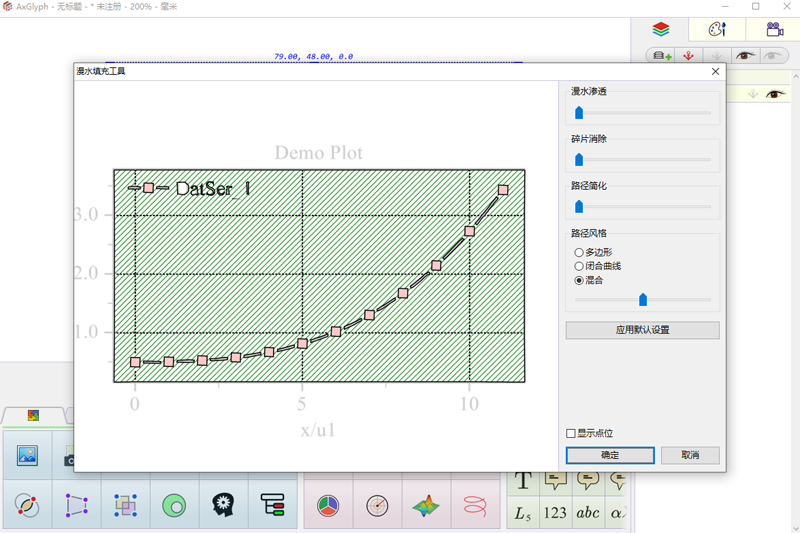Image resolution: width=800 pixels, height=533 pixels.
Task: Toggle layer visibility eye in layer row
Action: [775, 94]
